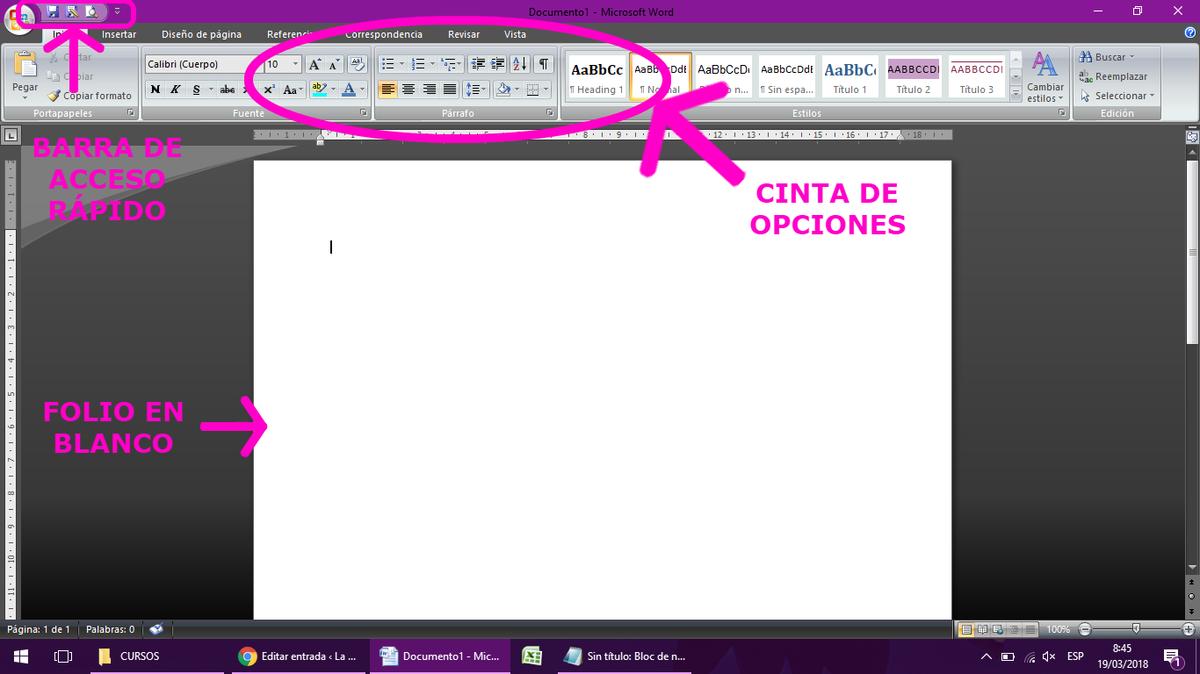Center-align text in the Párrafo group

click(x=409, y=89)
